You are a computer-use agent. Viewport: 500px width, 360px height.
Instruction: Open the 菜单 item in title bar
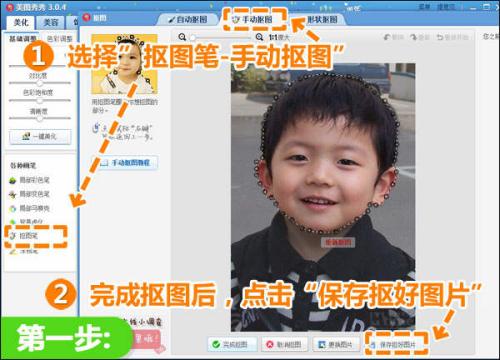click(424, 6)
